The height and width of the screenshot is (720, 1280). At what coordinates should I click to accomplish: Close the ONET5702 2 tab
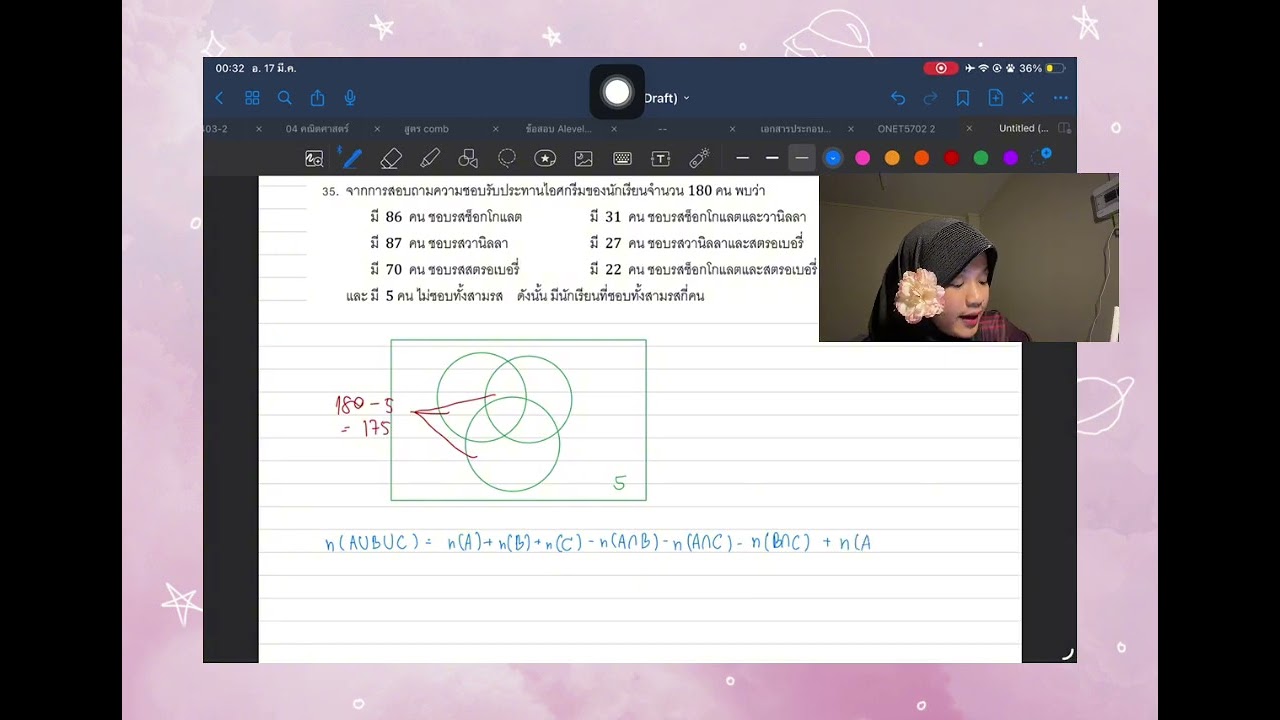pos(969,129)
